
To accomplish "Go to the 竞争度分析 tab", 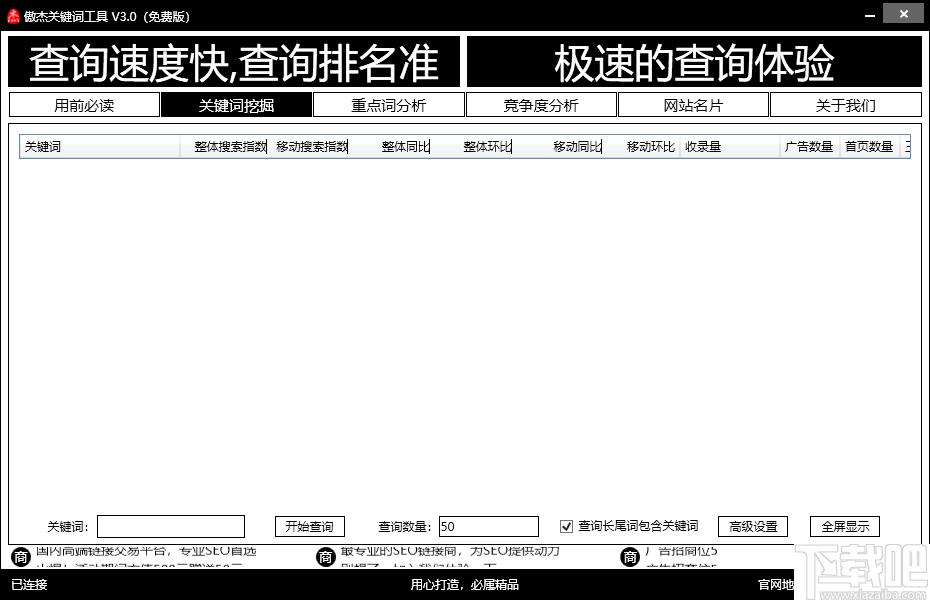I will [541, 105].
